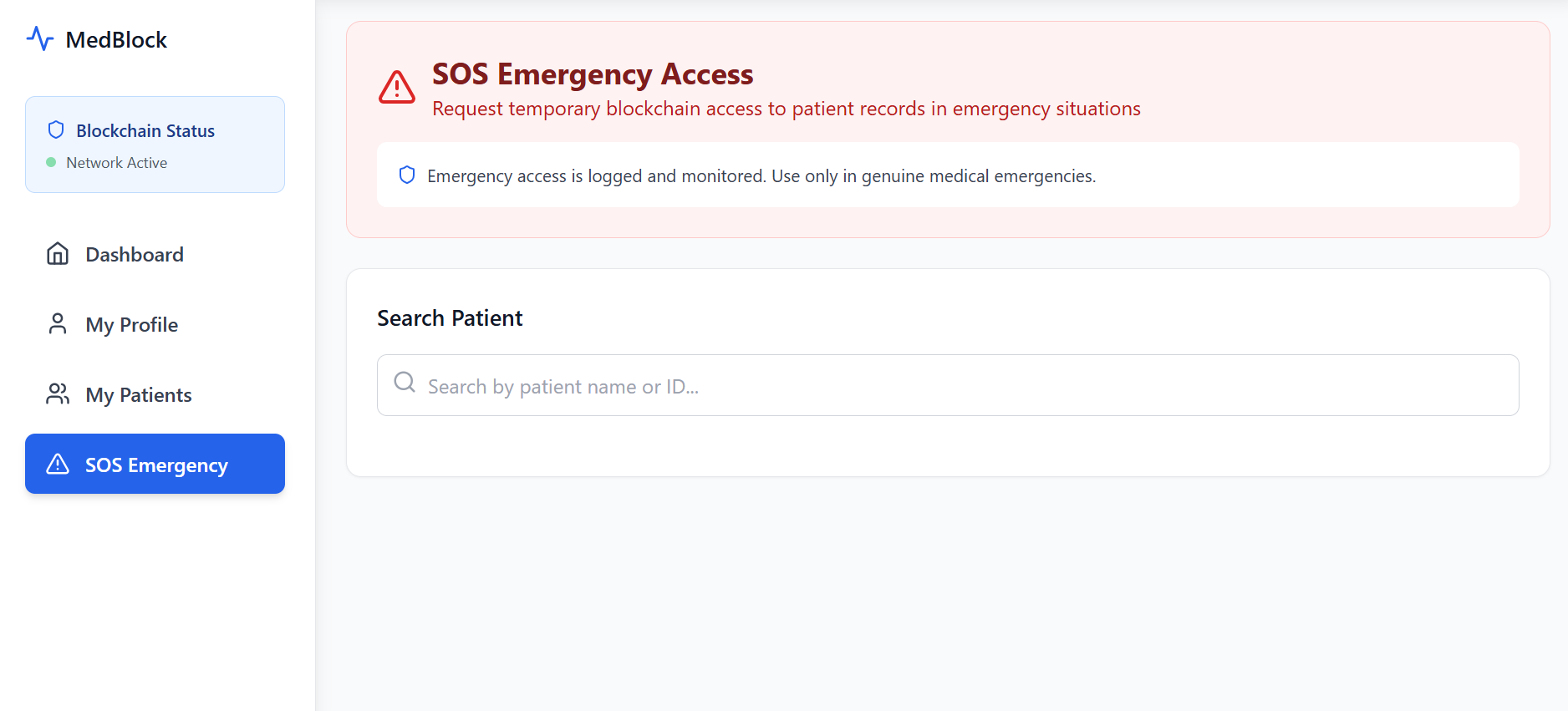Click the SOS Emergency Access heading
Image resolution: width=1568 pixels, height=711 pixels.
592,74
